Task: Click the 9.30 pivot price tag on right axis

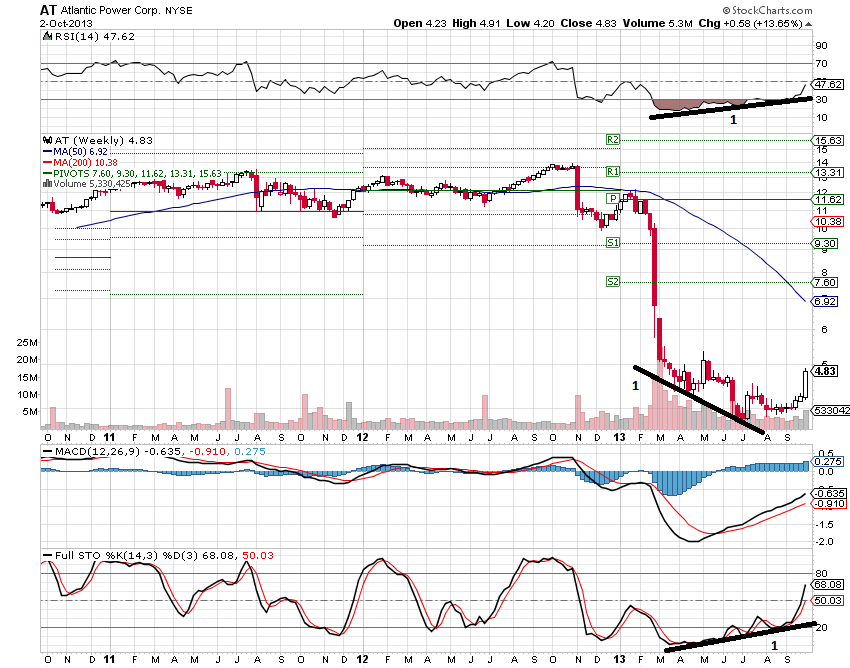Action: pos(825,243)
